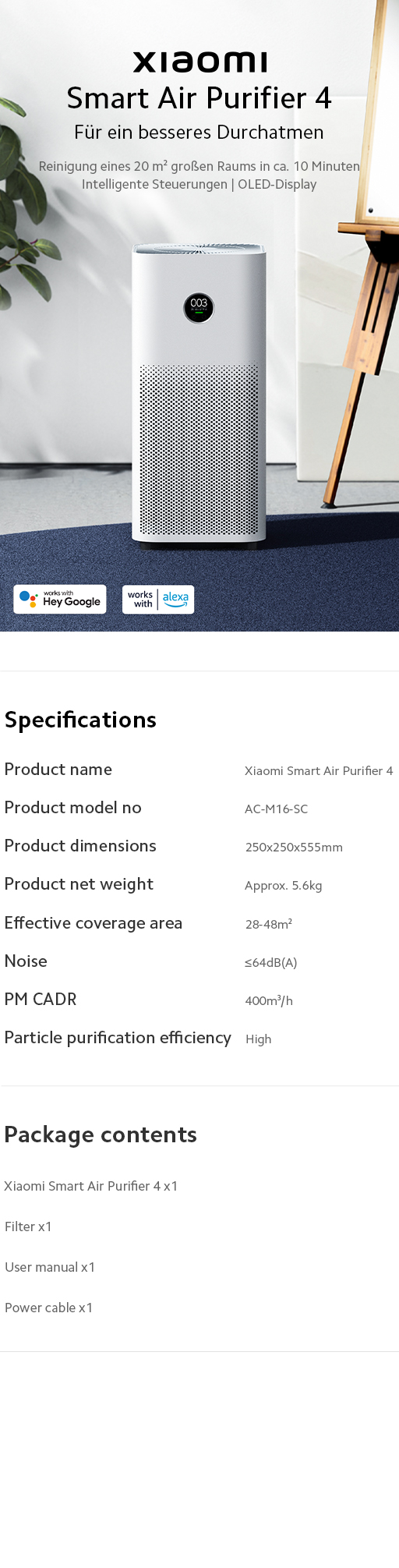Click the 400m³/h PM CADR value
This screenshot has width=399, height=1568.
(269, 1000)
